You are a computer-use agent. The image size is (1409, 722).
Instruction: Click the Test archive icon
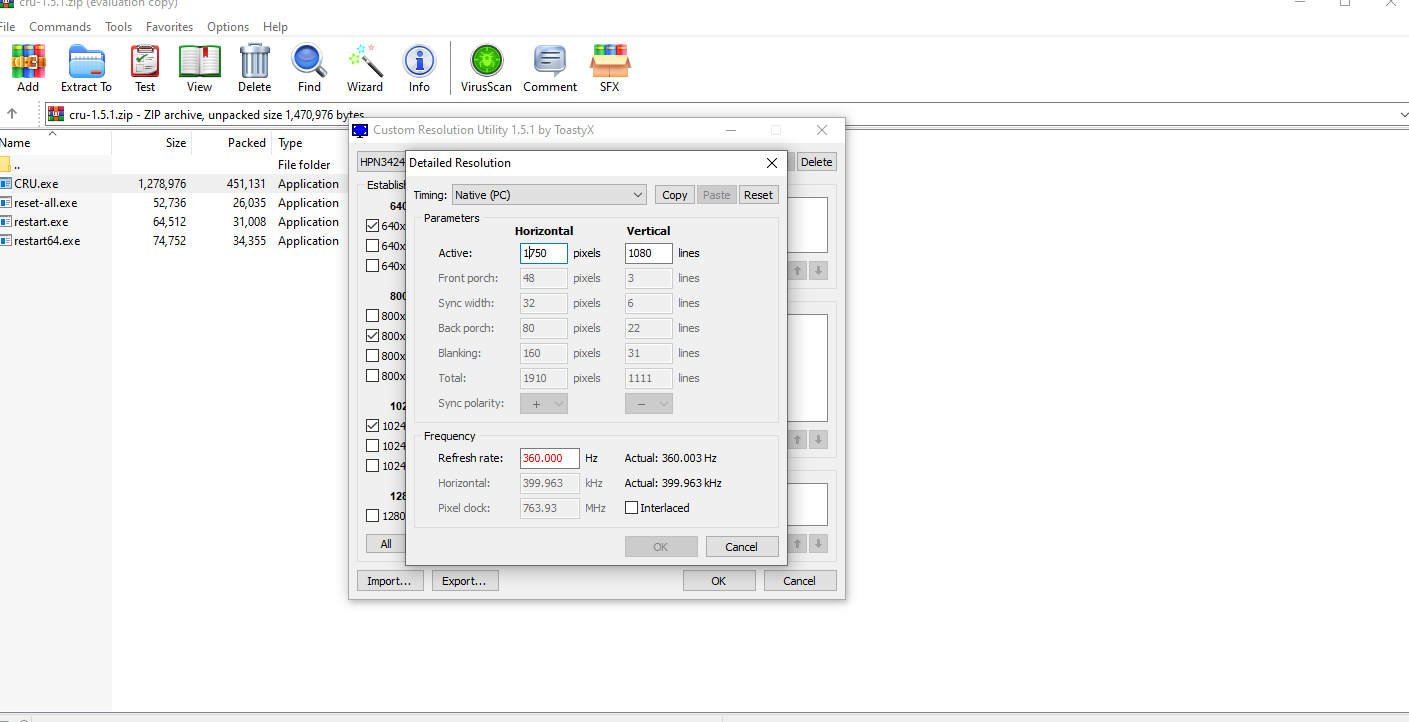click(145, 63)
